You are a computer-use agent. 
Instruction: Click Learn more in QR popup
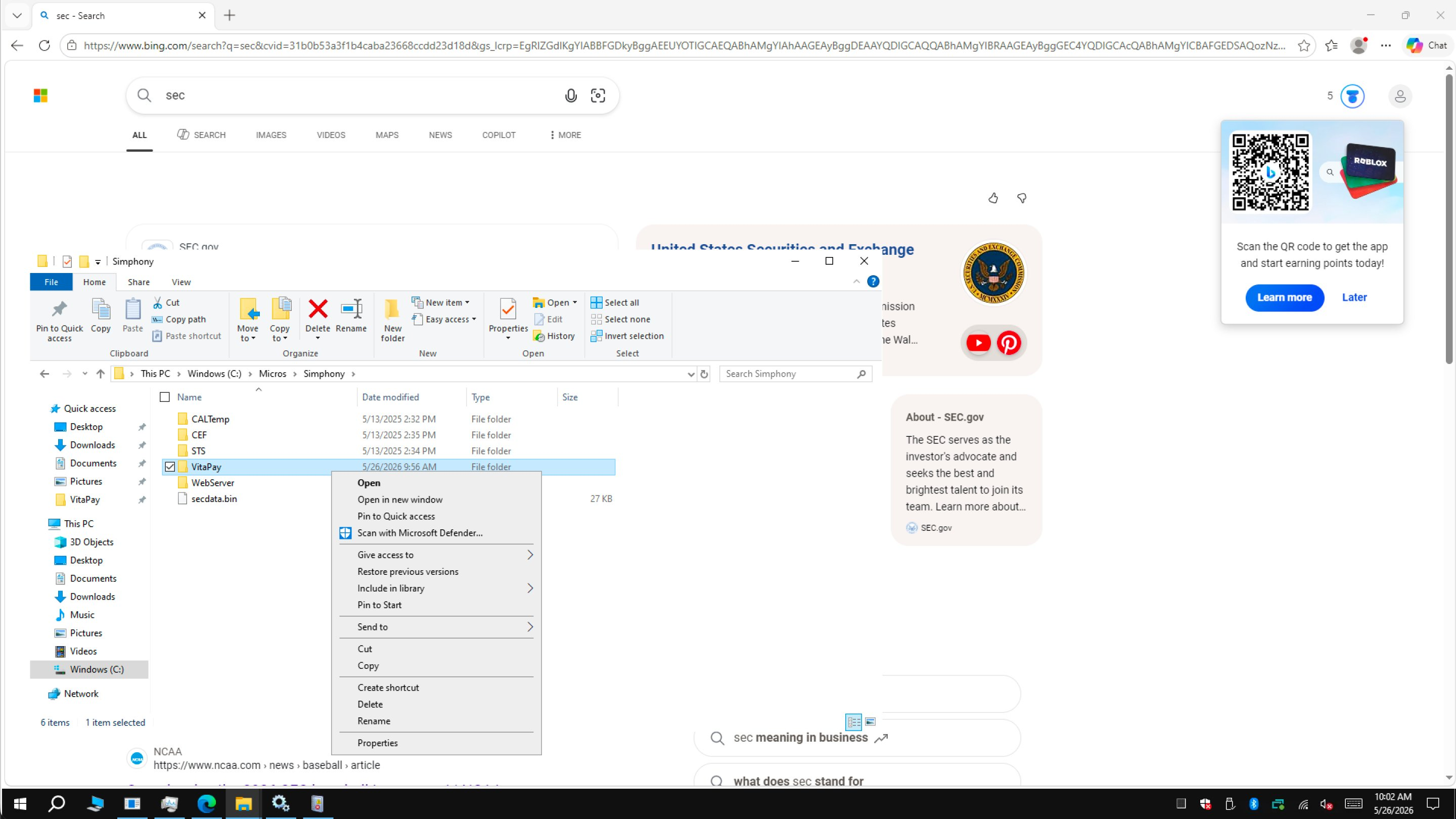(1284, 298)
